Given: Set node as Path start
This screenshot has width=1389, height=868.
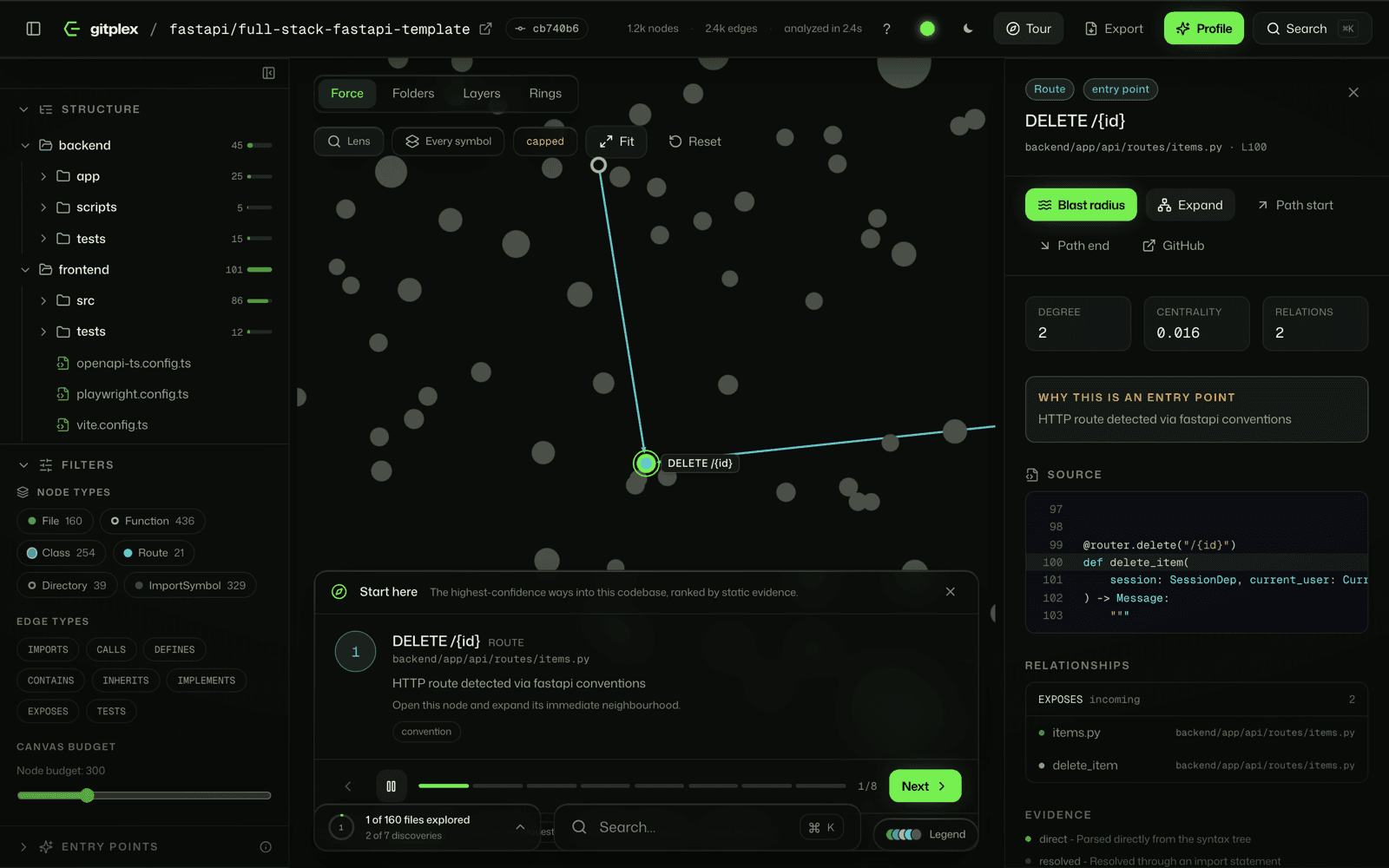Looking at the screenshot, I should 1294,205.
